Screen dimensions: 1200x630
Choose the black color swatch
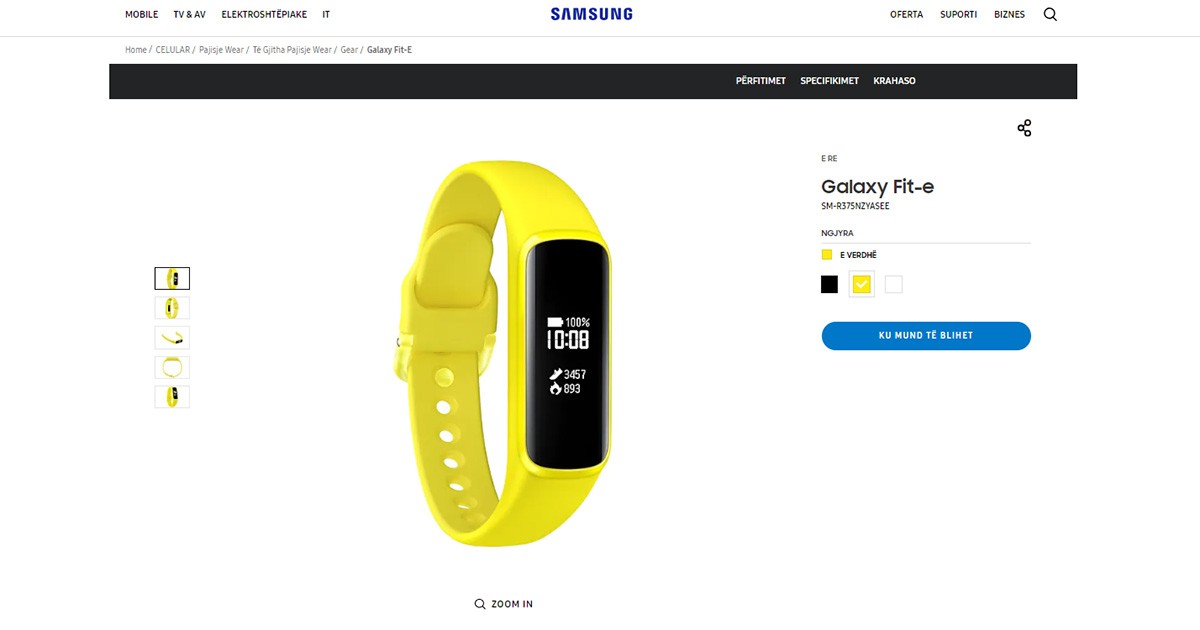829,285
